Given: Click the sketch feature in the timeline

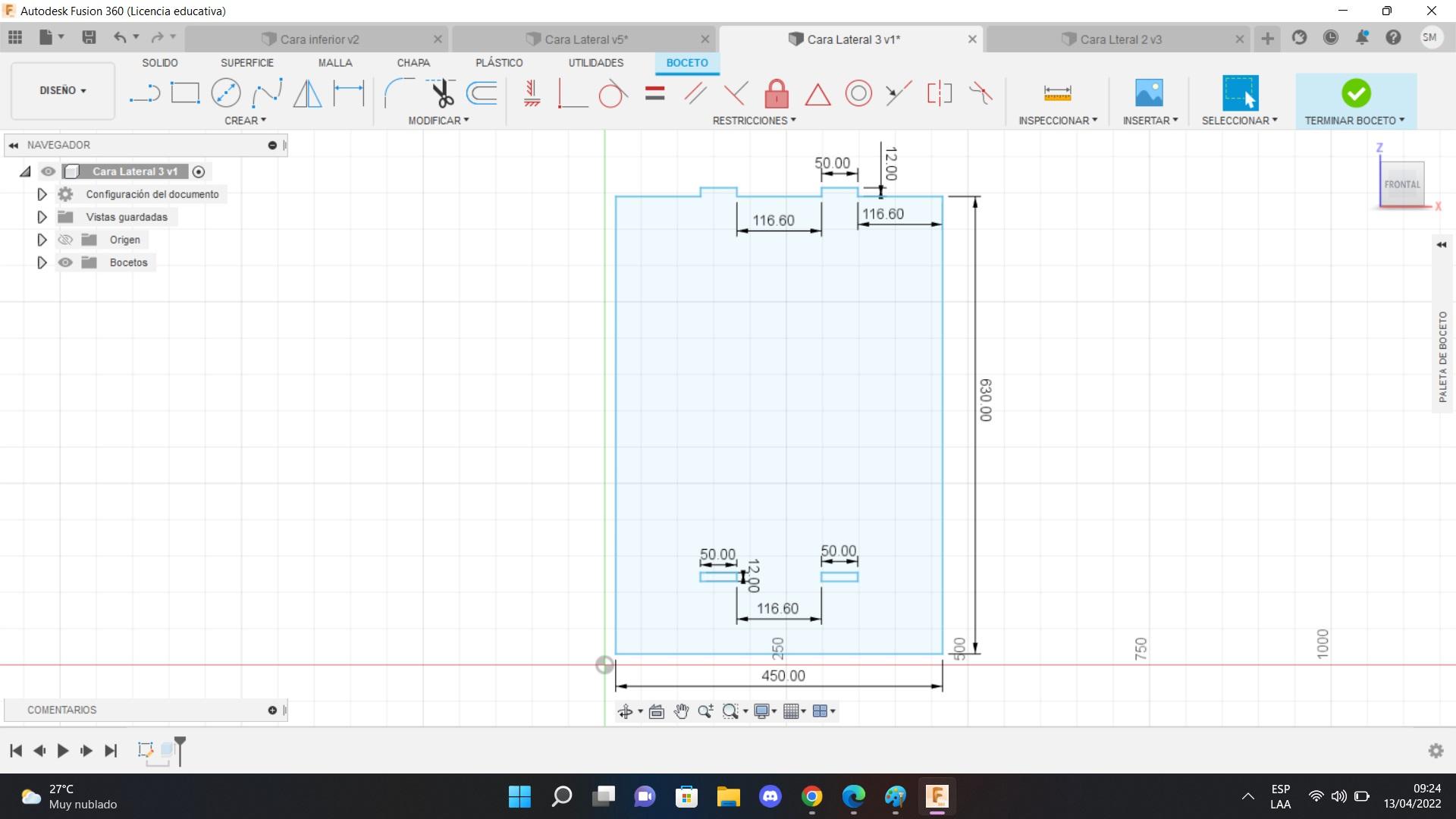Looking at the screenshot, I should pyautogui.click(x=146, y=750).
